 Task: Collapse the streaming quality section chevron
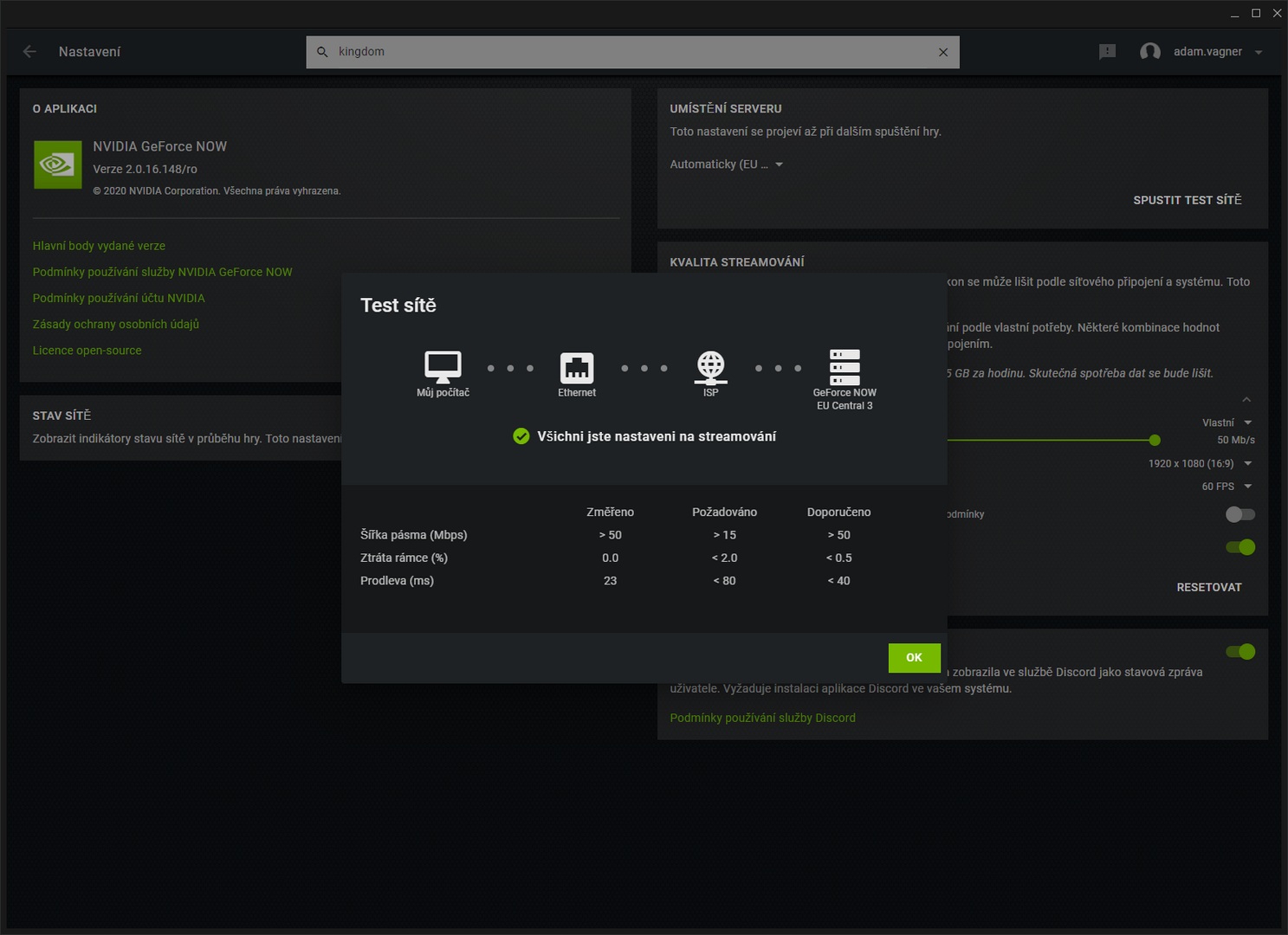pyautogui.click(x=1246, y=399)
